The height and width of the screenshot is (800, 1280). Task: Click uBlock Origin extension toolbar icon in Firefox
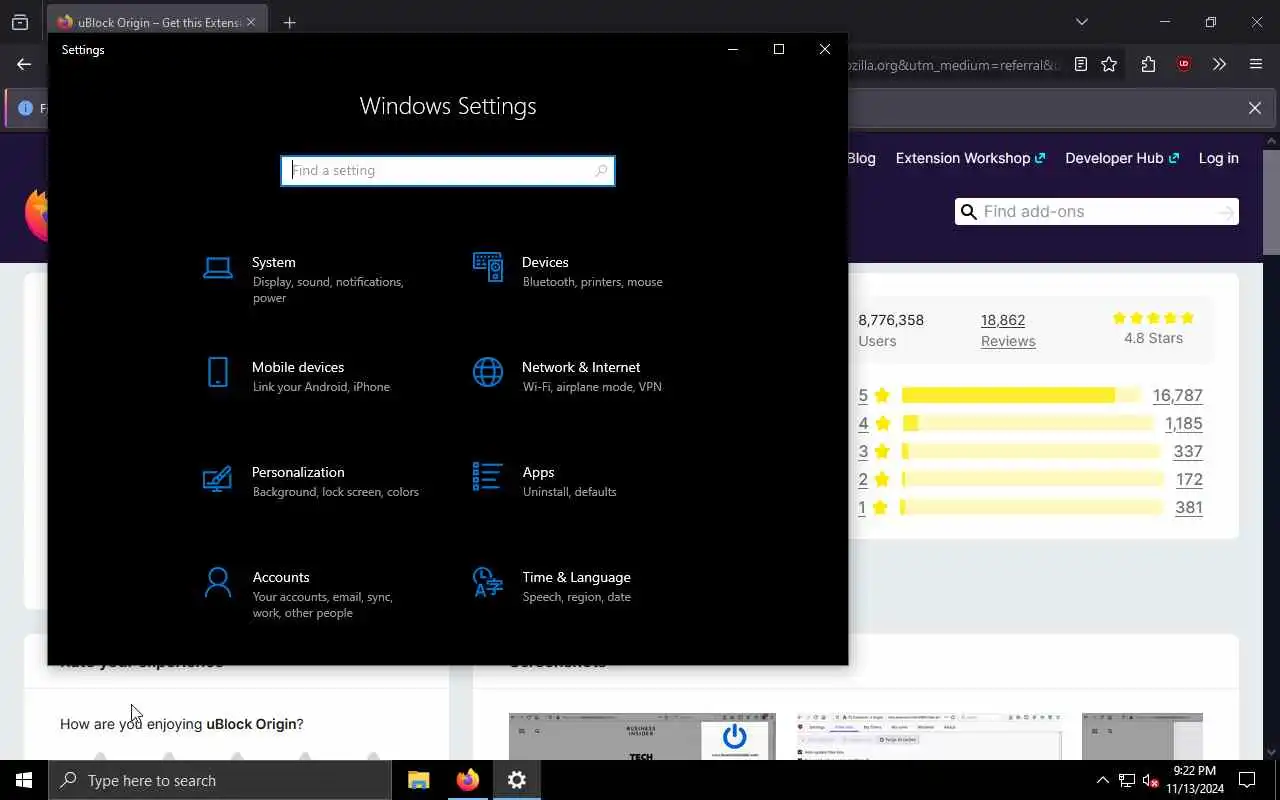(1184, 64)
